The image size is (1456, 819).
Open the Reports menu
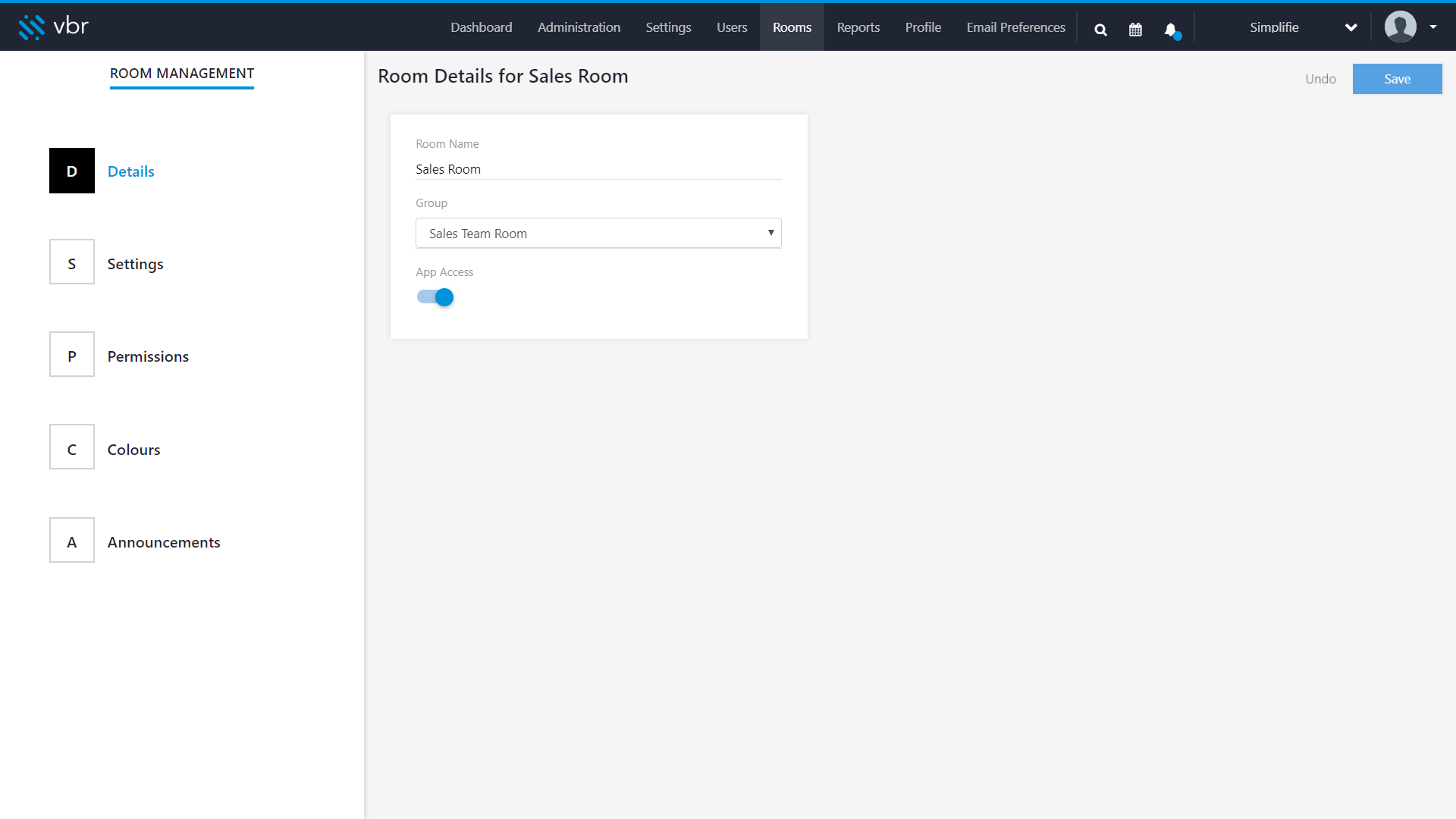tap(858, 27)
